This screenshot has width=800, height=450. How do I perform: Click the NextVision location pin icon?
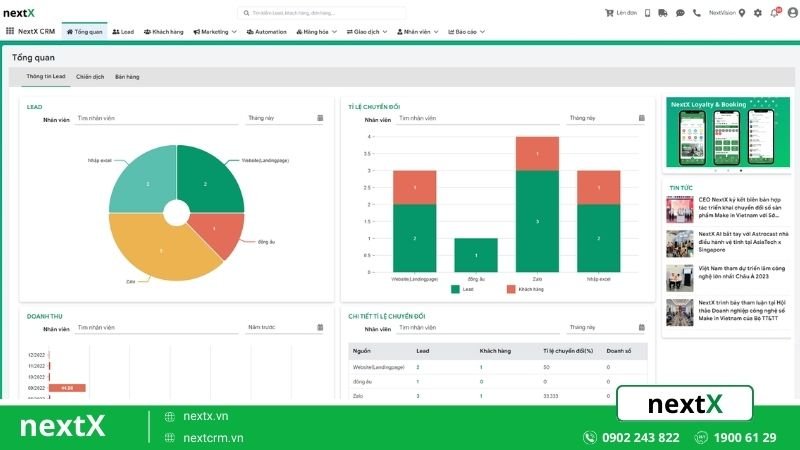(x=742, y=13)
